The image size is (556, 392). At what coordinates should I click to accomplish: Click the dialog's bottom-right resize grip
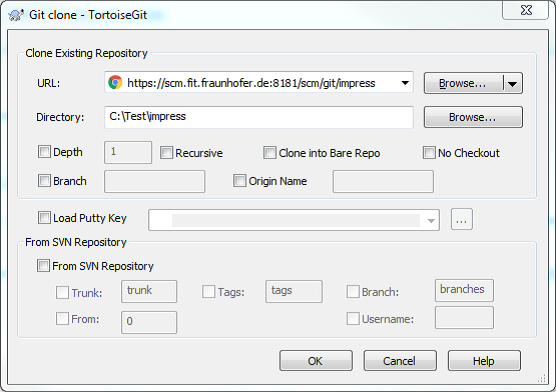coord(542,378)
